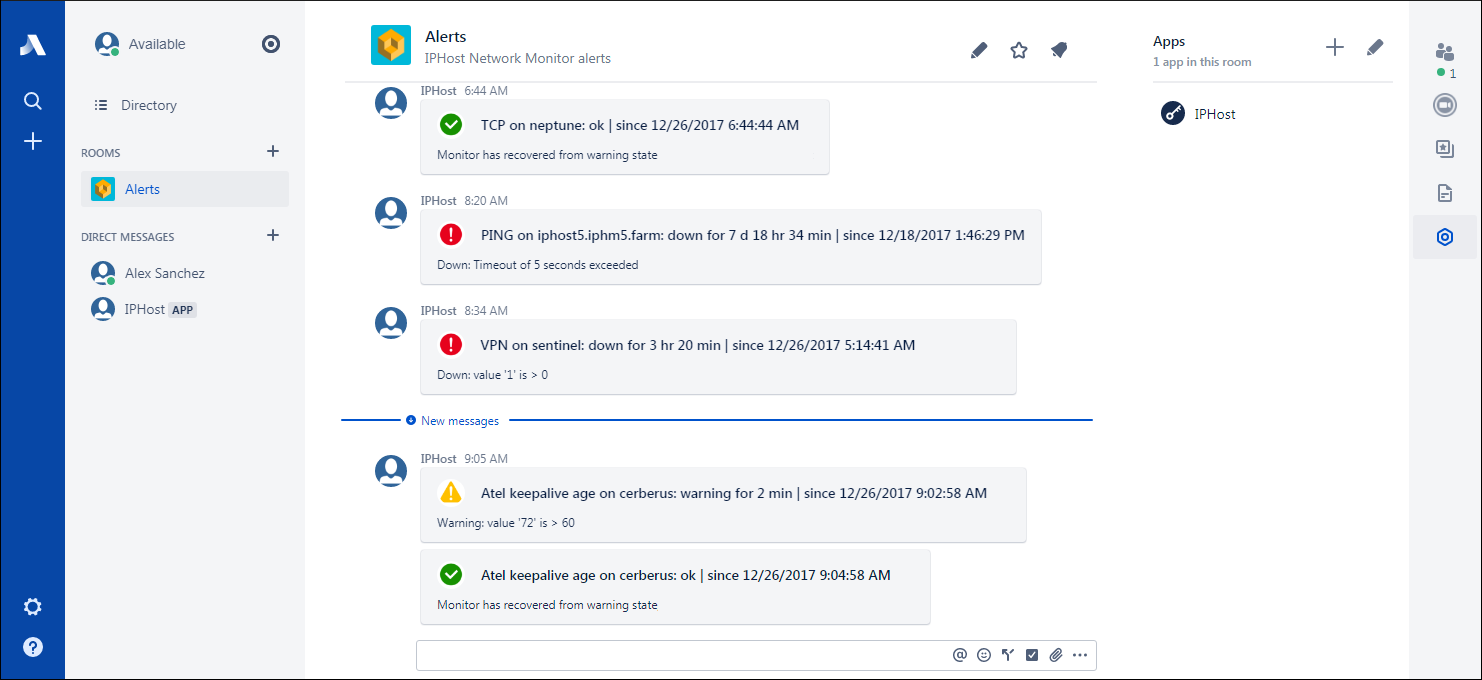The height and width of the screenshot is (680, 1482).
Task: Edit apps with pencil icon
Action: pos(1375,47)
